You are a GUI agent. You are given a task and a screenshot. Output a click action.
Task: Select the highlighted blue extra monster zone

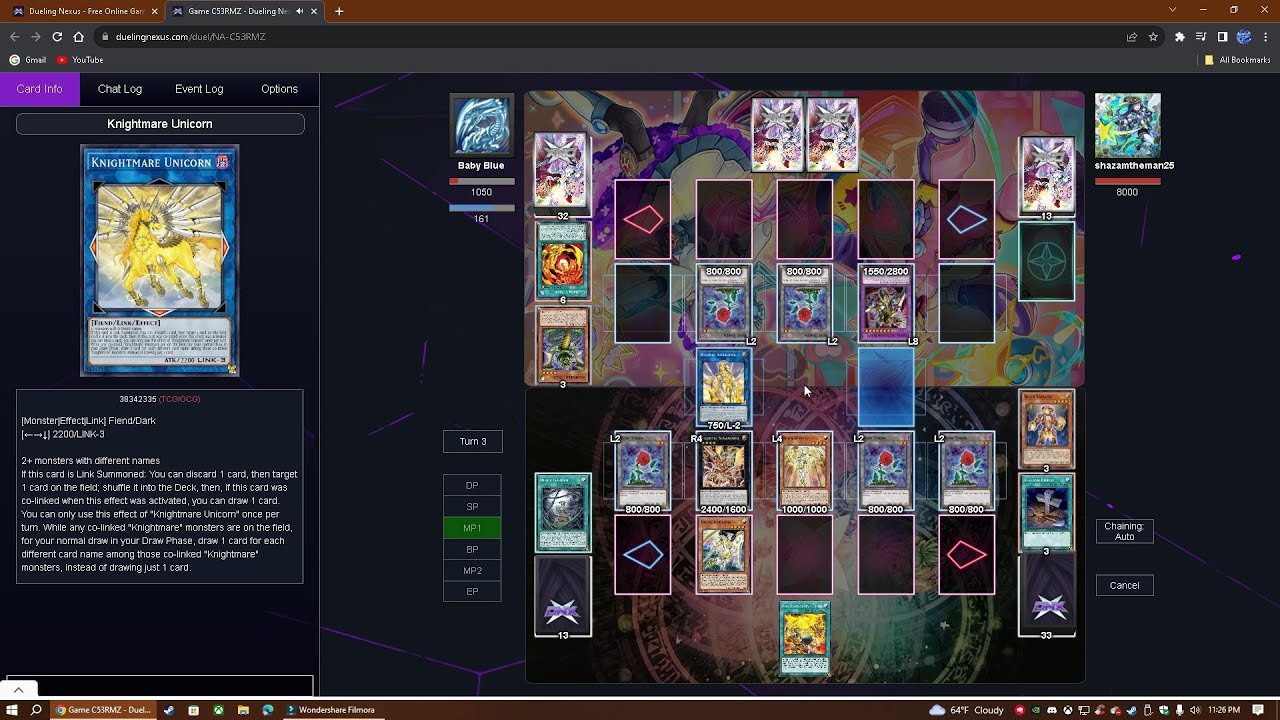(x=886, y=388)
